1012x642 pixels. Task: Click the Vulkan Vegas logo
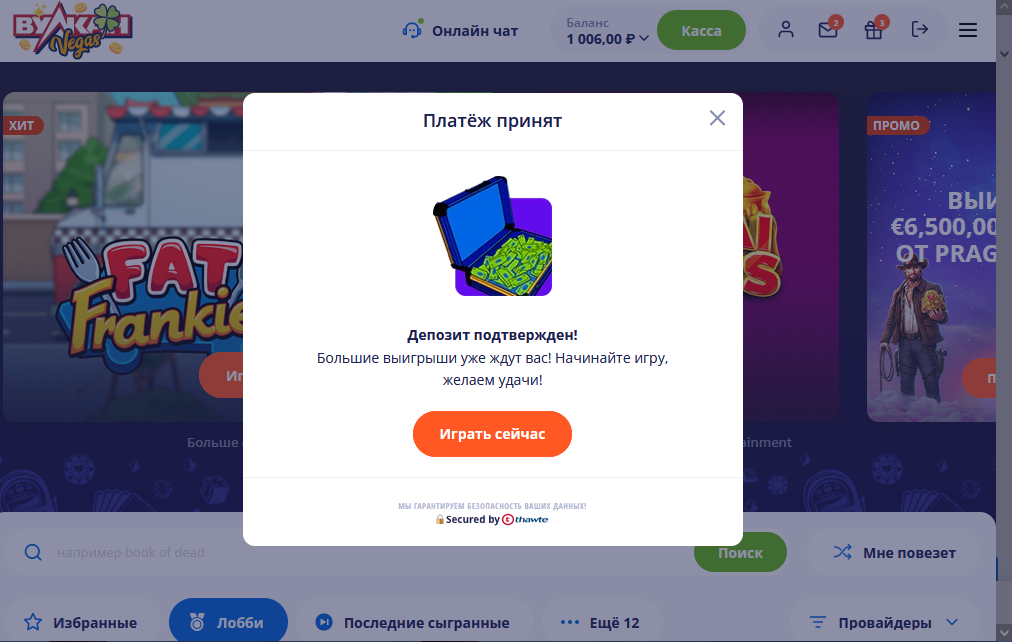72,30
